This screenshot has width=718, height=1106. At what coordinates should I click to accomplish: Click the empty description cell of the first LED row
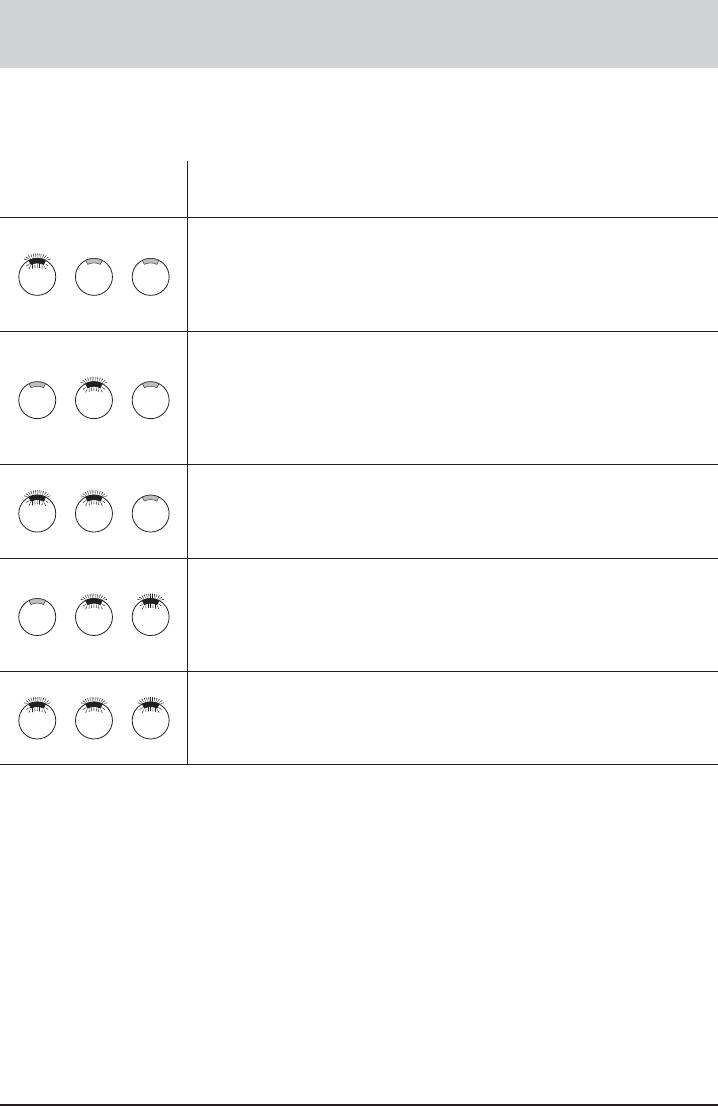click(x=452, y=274)
